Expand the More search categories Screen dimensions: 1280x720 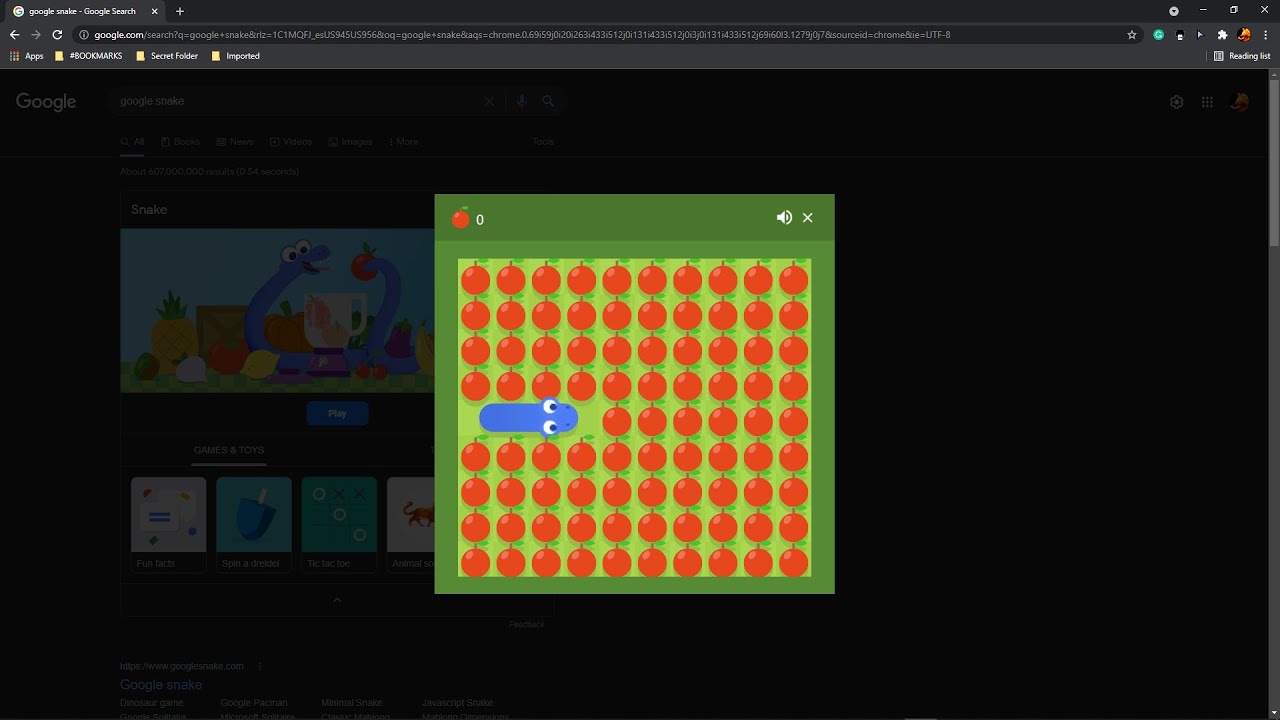coord(404,142)
